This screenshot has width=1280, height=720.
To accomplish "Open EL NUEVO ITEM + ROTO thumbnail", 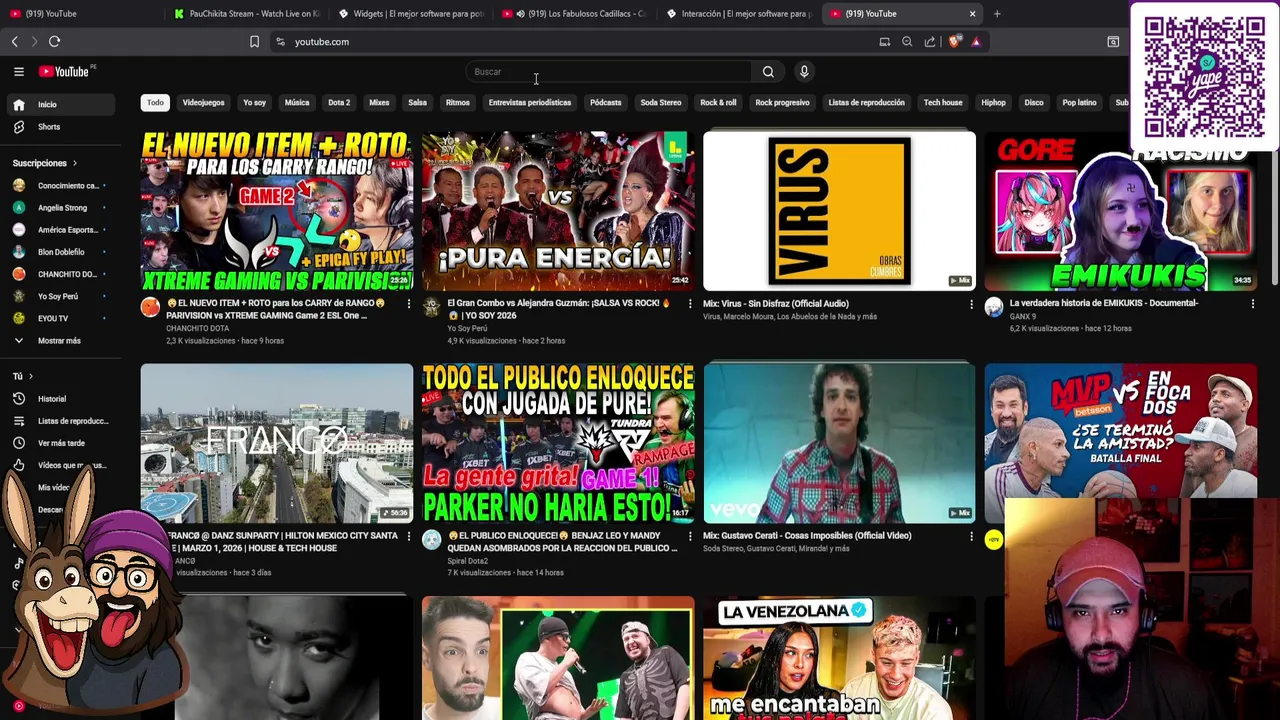I will tap(277, 211).
